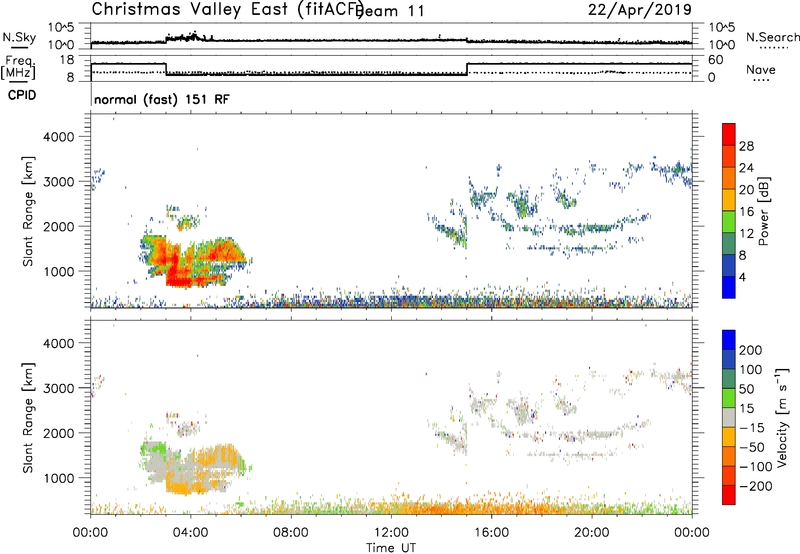Screen dimensions: 800x554
Task: Click the 'N.Sky' legend label
Action: pos(19,37)
